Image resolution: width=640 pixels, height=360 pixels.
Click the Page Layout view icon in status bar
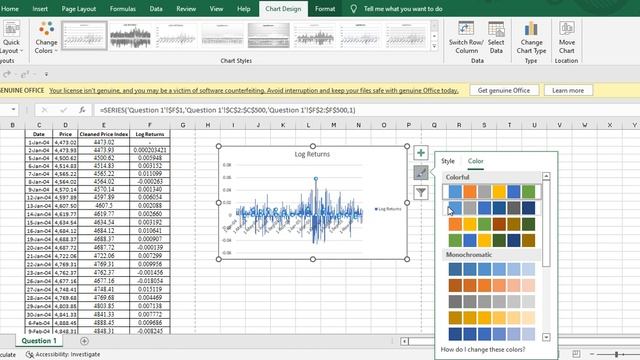[x=576, y=354]
